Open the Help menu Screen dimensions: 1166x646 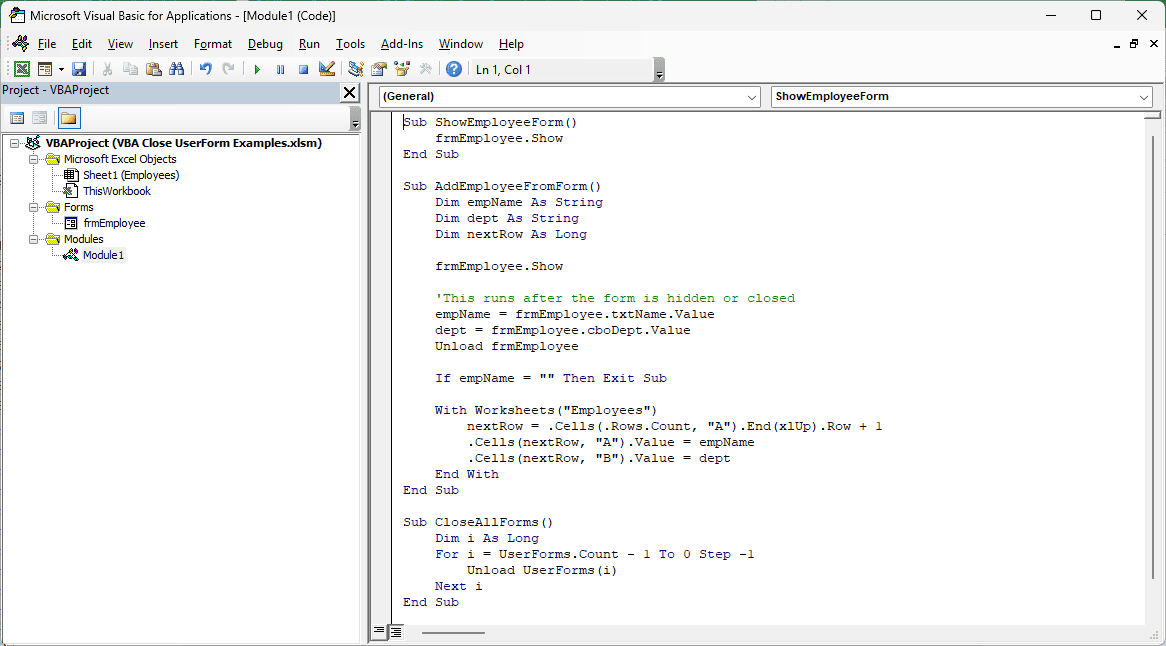tap(511, 44)
